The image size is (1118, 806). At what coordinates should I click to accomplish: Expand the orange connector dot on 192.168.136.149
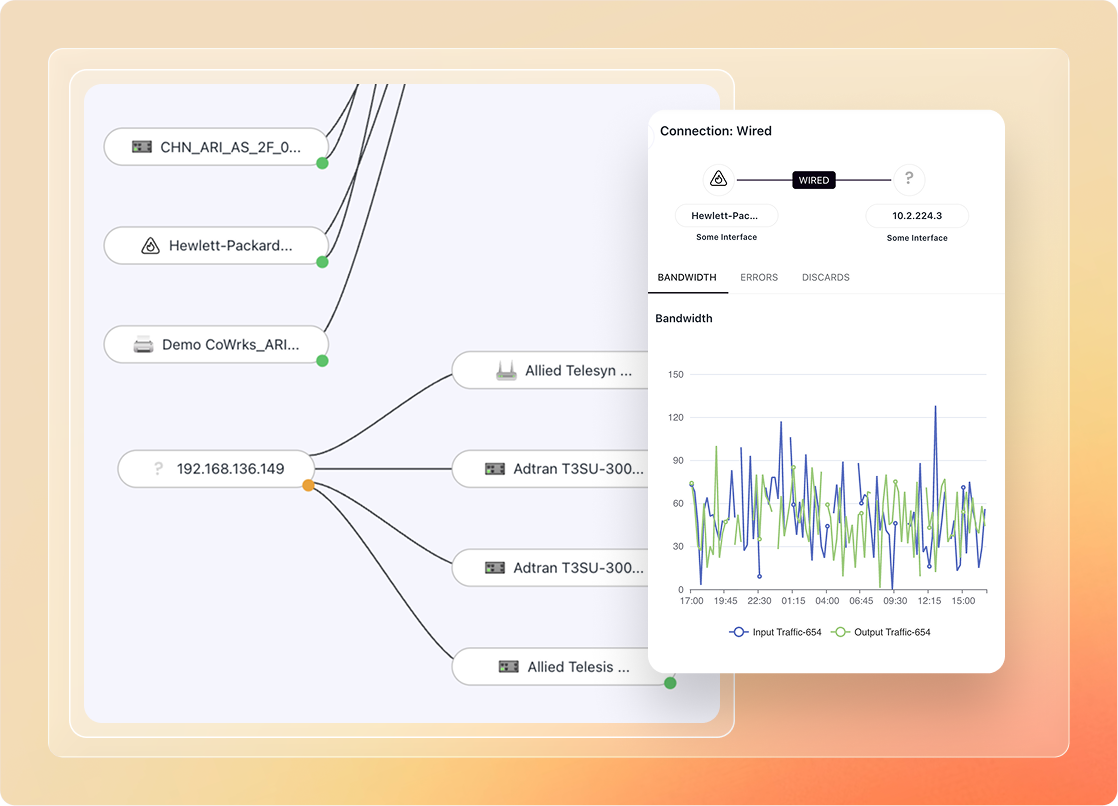tap(308, 485)
